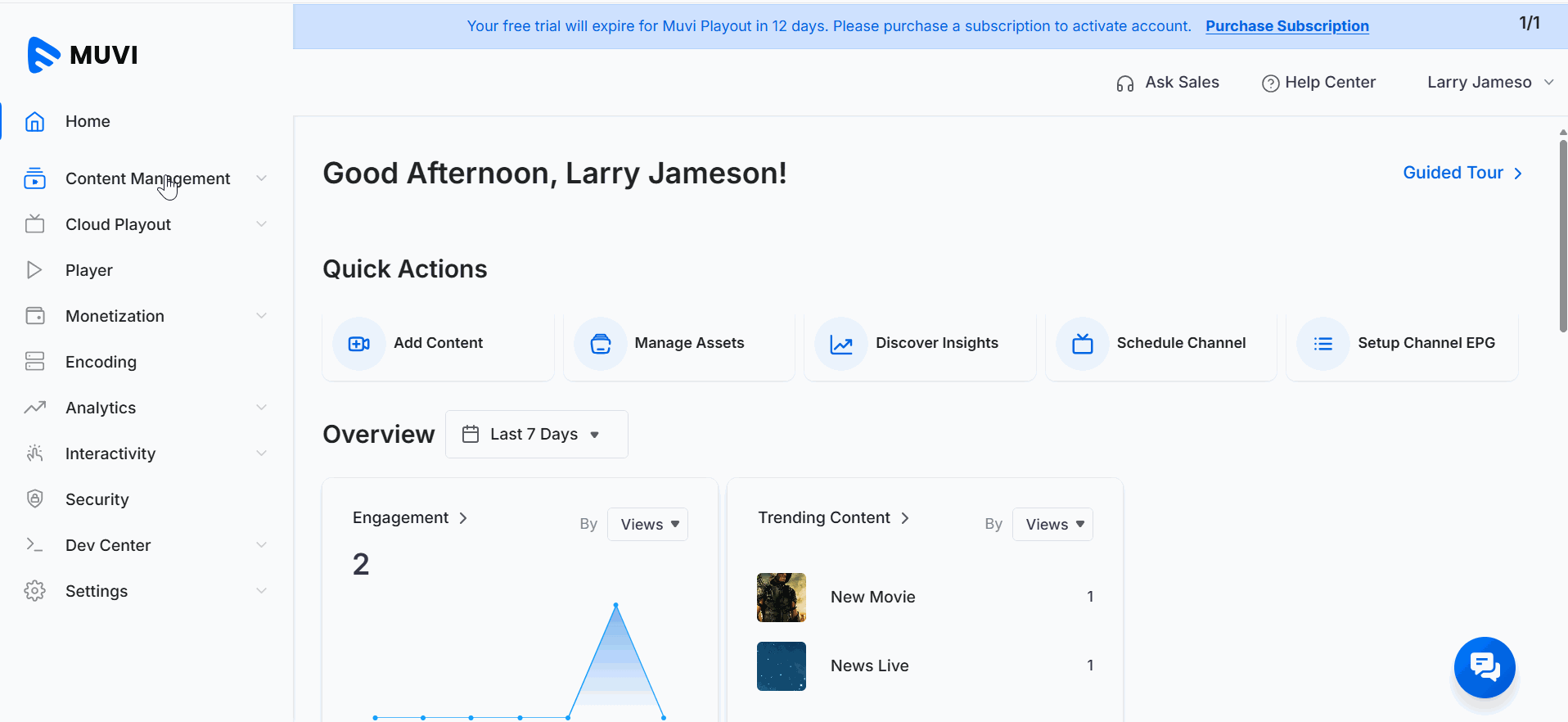This screenshot has width=1568, height=722.
Task: Click the Ask Sales headset icon
Action: pos(1124,83)
